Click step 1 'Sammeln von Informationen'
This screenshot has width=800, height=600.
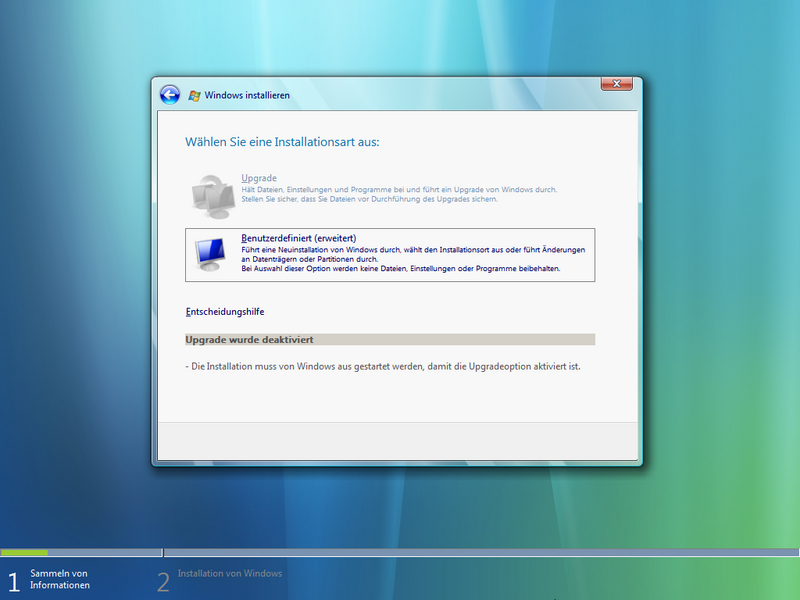(60, 579)
